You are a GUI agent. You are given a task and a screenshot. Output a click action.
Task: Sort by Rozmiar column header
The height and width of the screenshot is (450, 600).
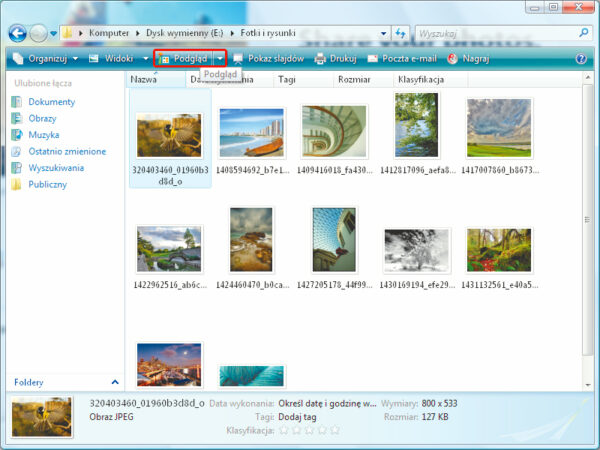click(x=354, y=78)
